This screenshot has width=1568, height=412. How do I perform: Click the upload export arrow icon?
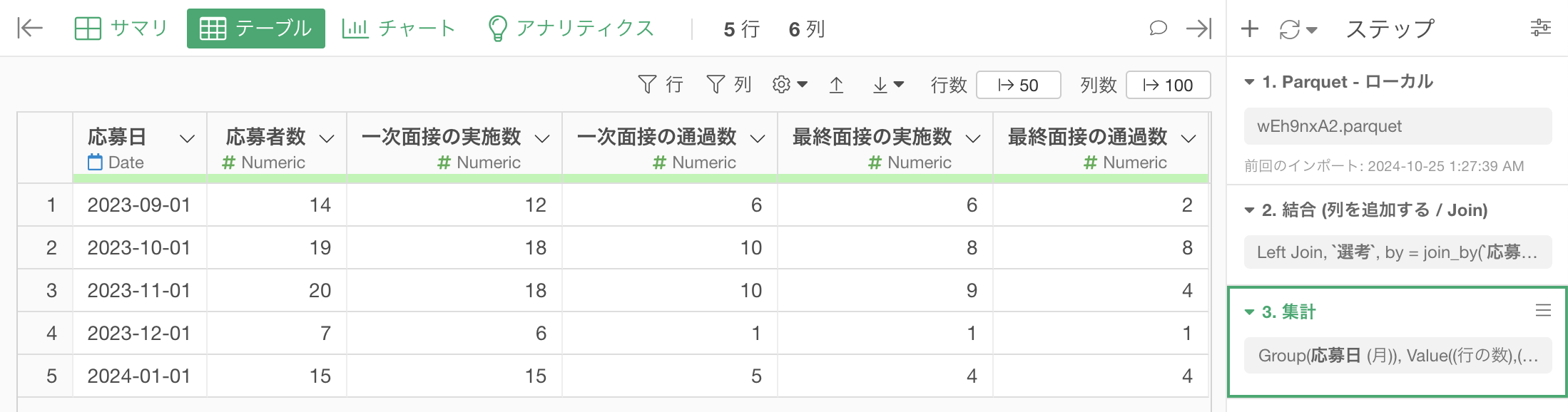pyautogui.click(x=837, y=86)
